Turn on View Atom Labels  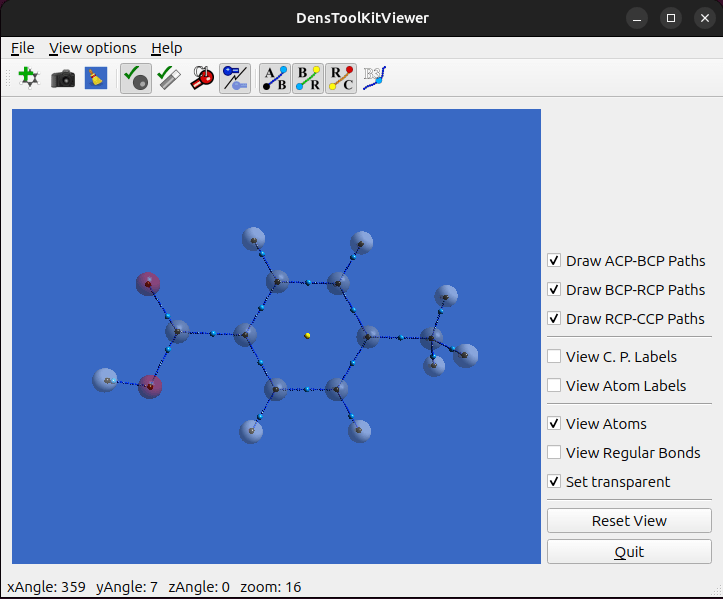click(554, 386)
